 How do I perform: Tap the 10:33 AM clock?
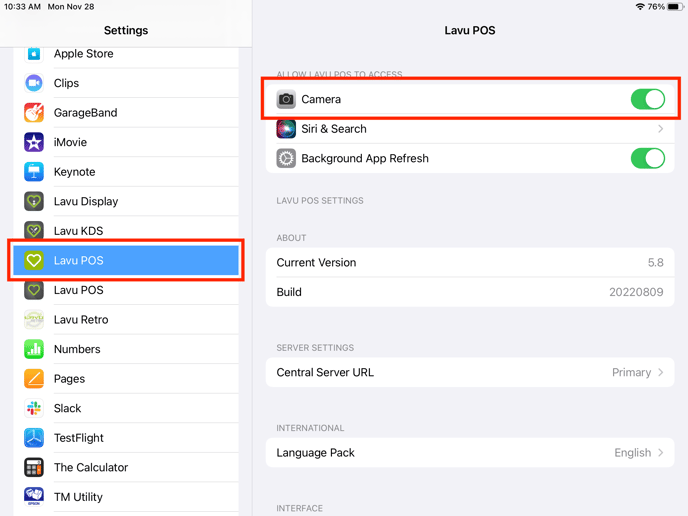[x=22, y=7]
